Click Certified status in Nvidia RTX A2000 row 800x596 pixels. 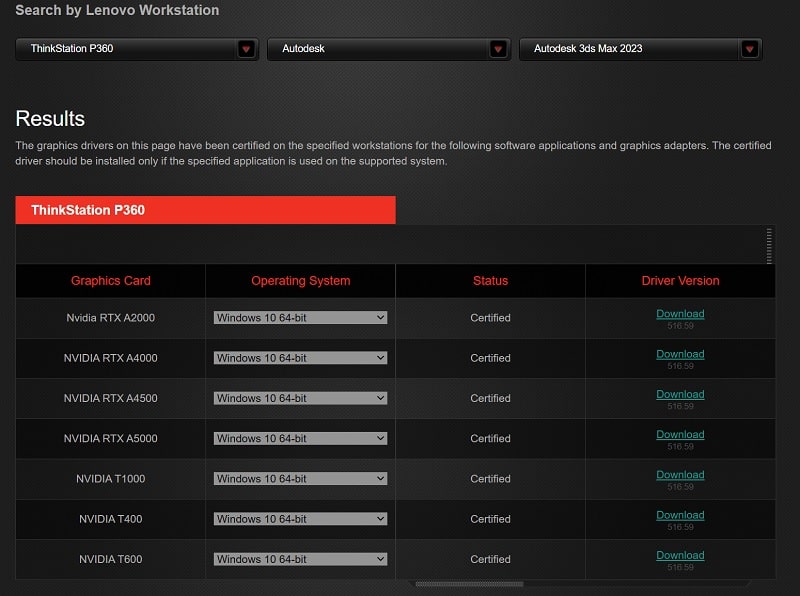tap(490, 318)
